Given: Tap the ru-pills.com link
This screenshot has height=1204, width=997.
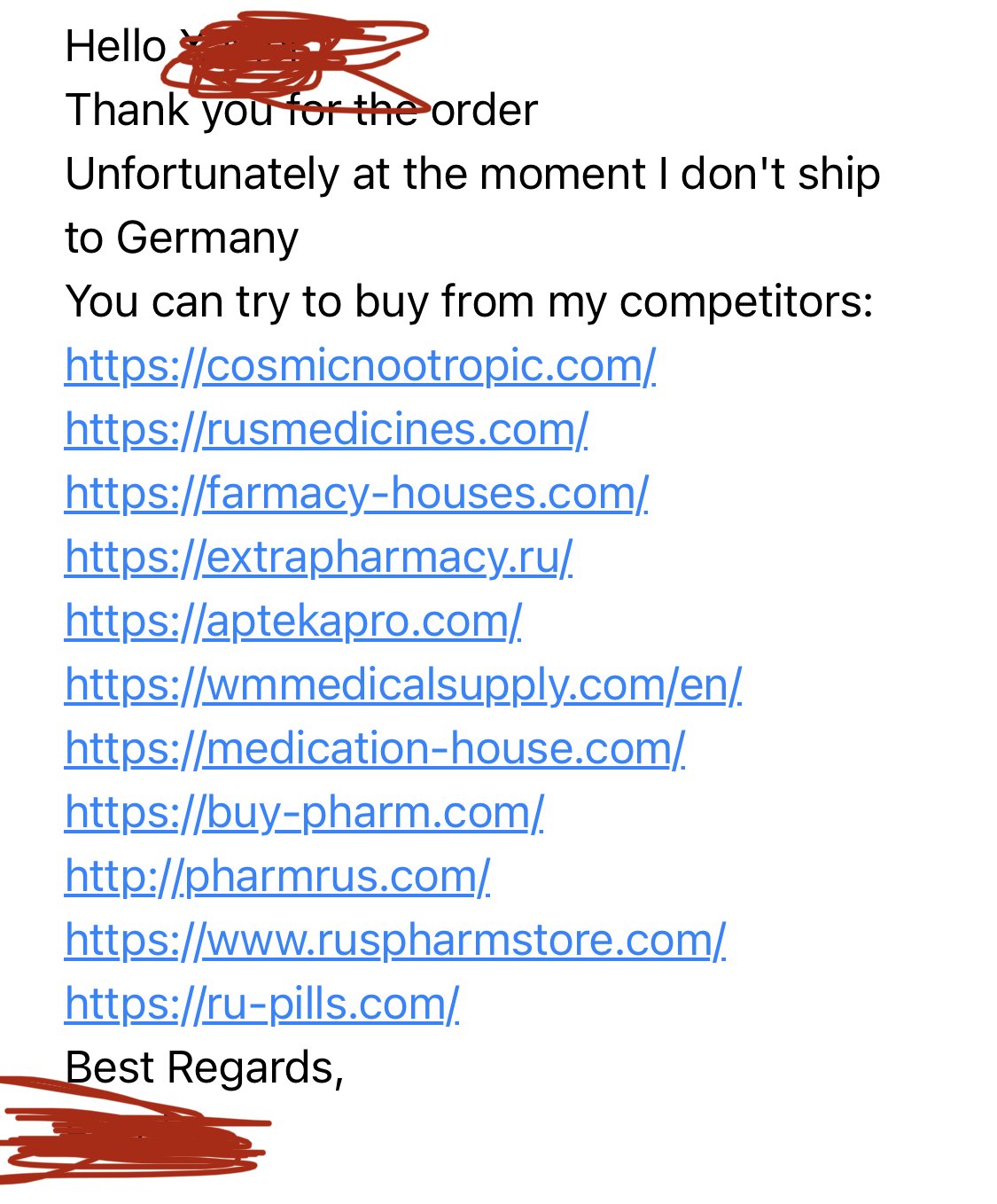Looking at the screenshot, I should [261, 1004].
